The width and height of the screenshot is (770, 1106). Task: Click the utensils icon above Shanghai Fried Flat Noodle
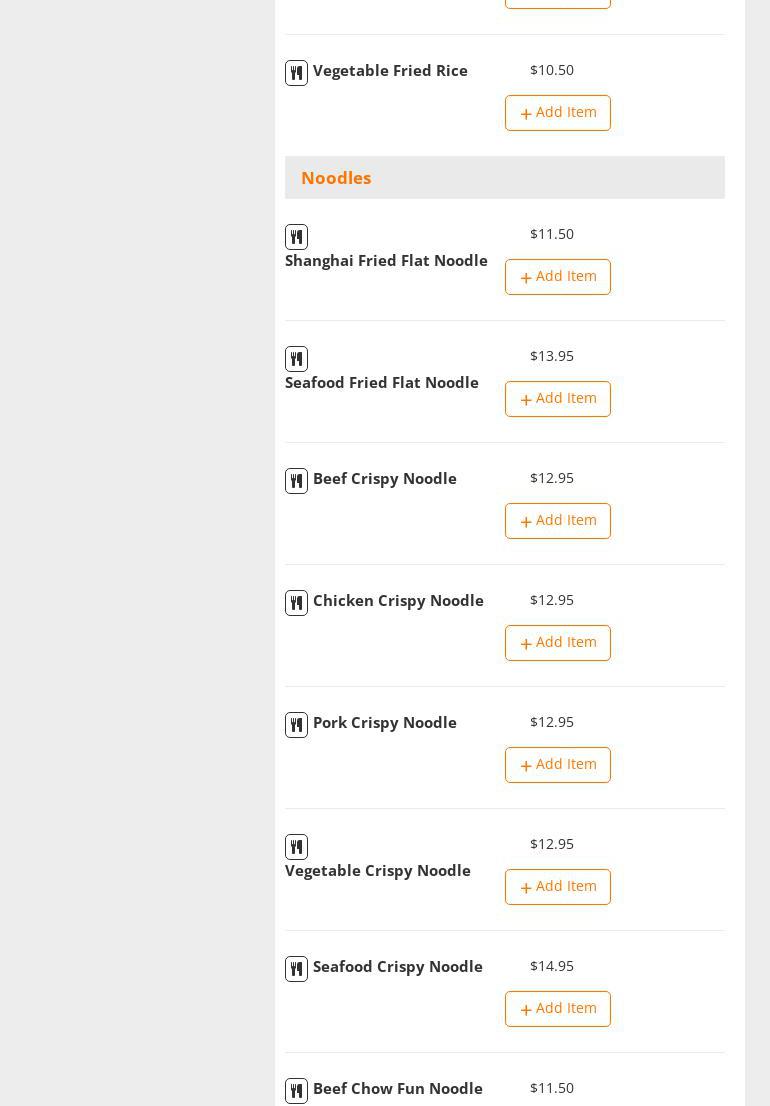[x=296, y=237]
